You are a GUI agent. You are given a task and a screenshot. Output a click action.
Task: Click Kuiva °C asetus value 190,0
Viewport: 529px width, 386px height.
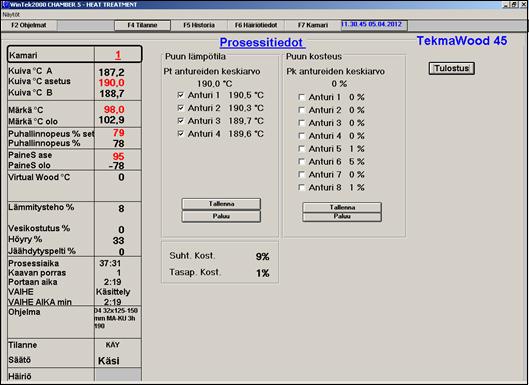[x=112, y=83]
